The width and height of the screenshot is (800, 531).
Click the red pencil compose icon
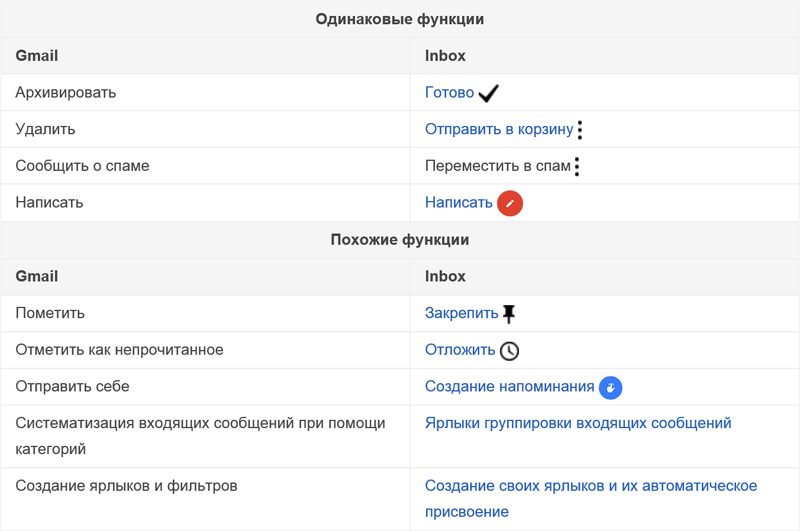tap(510, 203)
